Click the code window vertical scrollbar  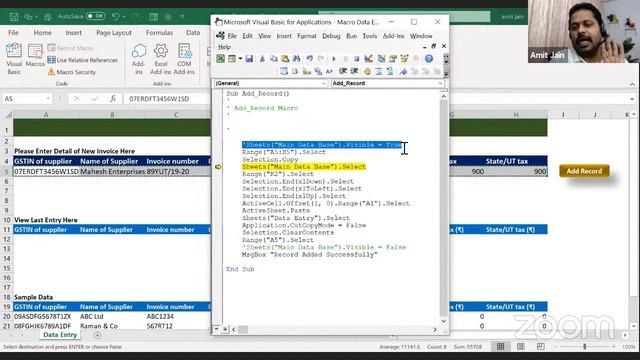[443, 208]
